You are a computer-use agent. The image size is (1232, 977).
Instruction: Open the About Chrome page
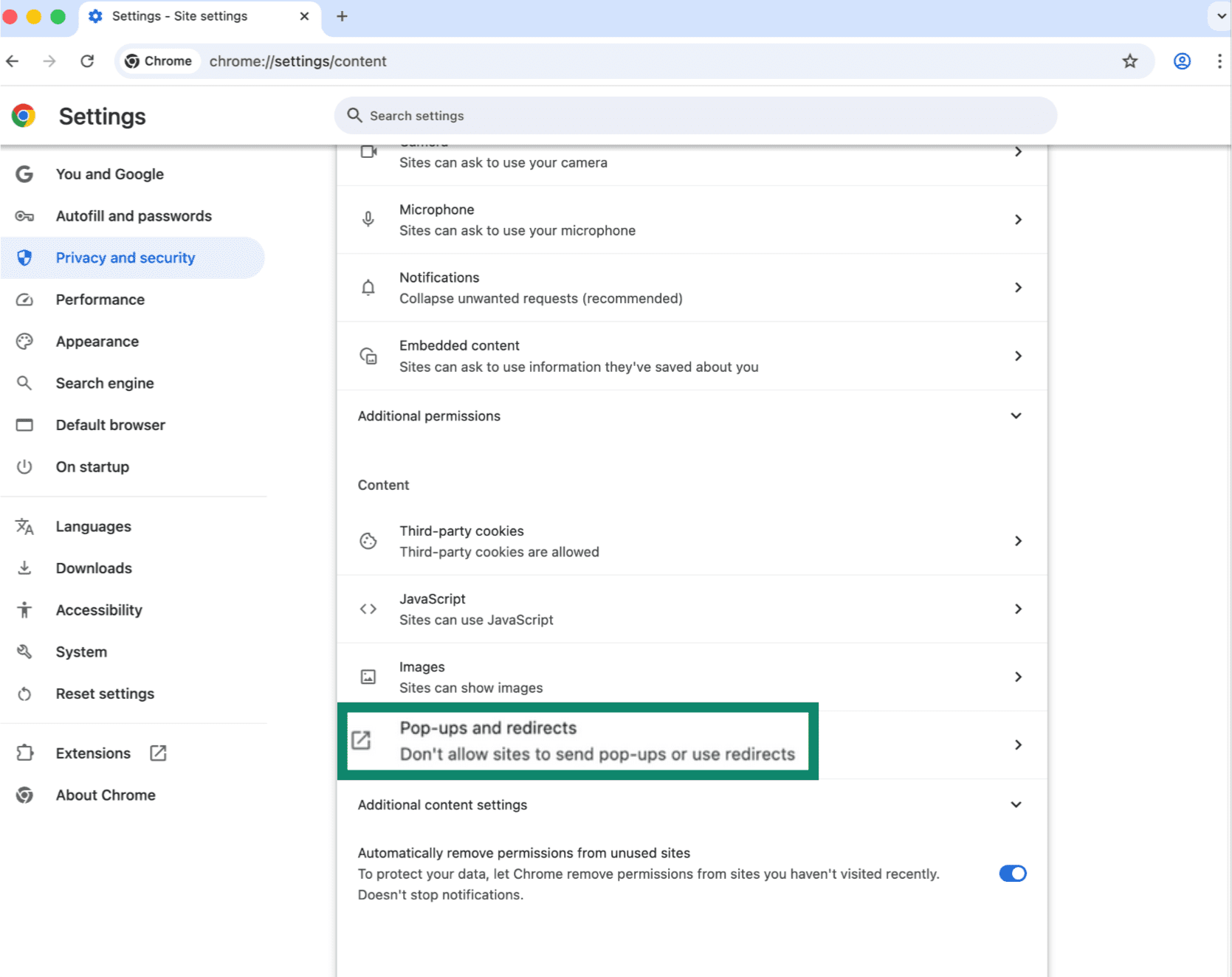(106, 795)
